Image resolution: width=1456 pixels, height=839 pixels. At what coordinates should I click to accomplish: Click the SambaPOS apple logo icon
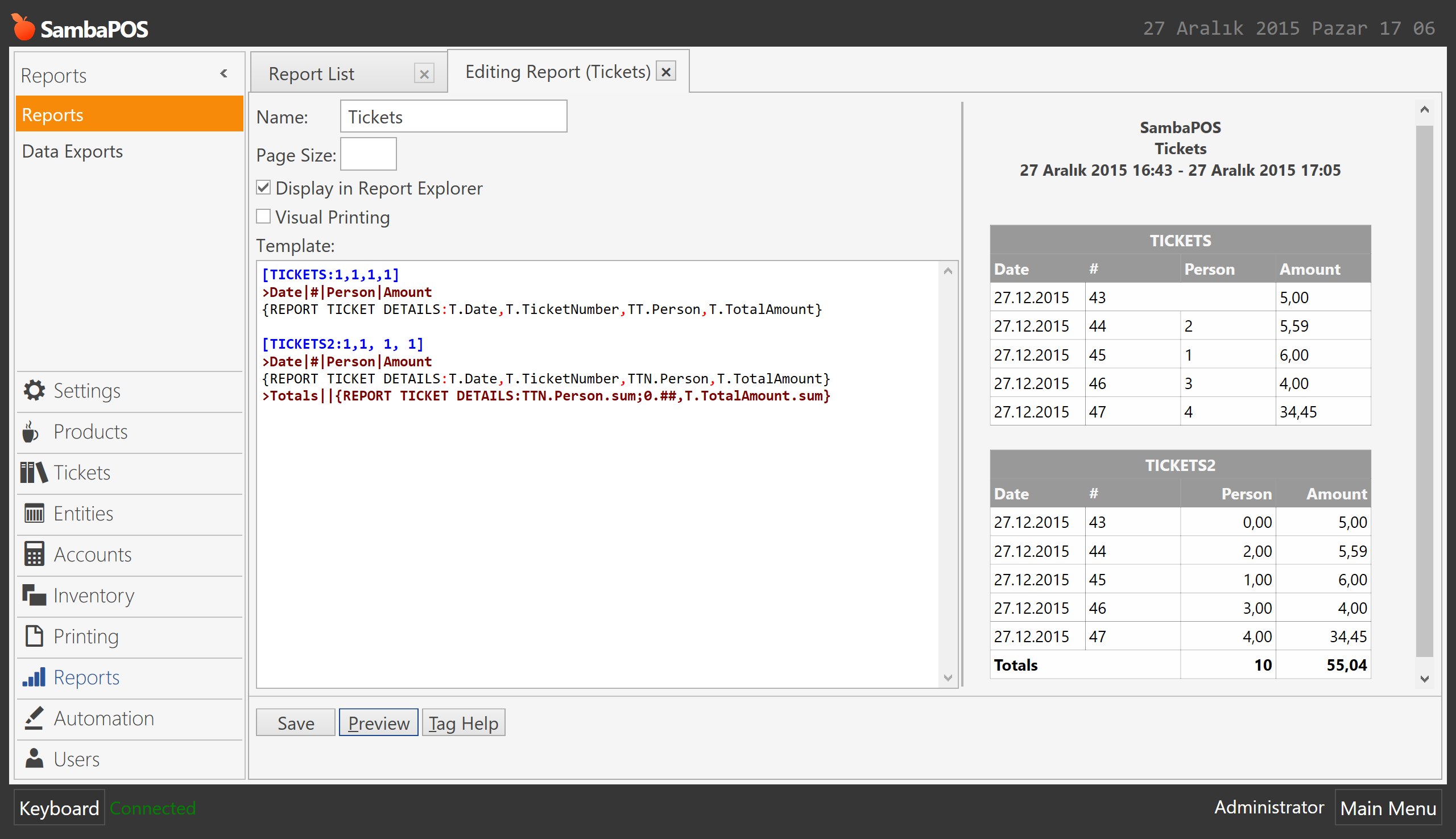[x=23, y=27]
